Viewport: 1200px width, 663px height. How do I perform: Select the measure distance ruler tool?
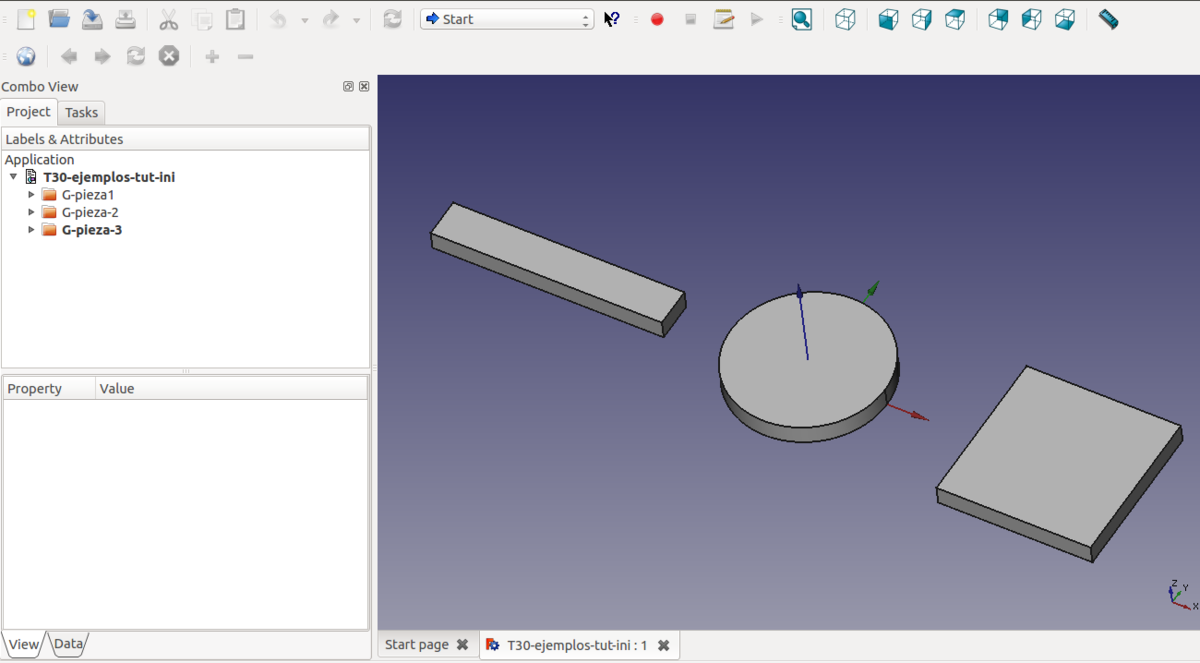[1108, 19]
